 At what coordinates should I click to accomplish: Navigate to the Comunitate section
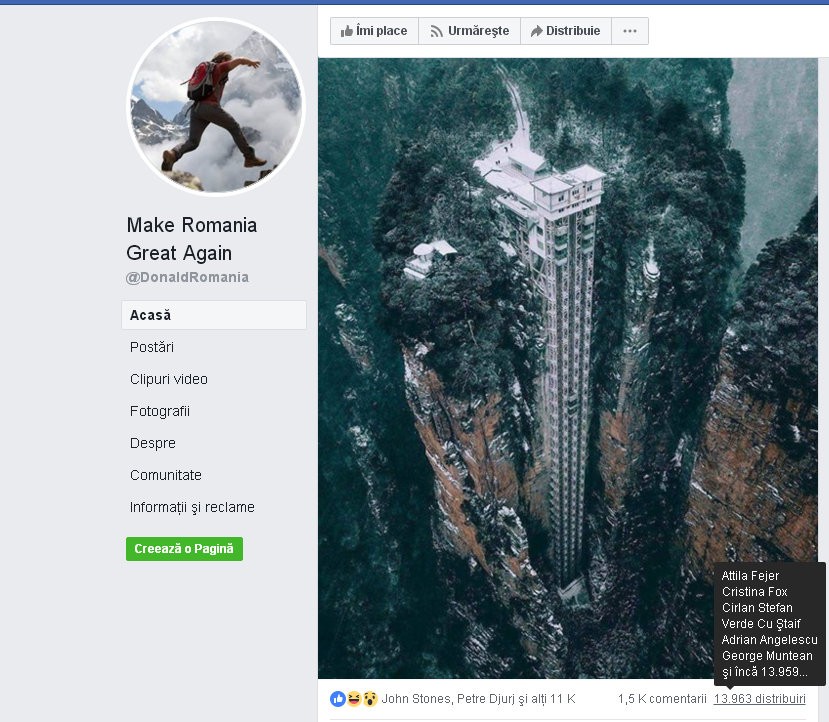pos(166,475)
